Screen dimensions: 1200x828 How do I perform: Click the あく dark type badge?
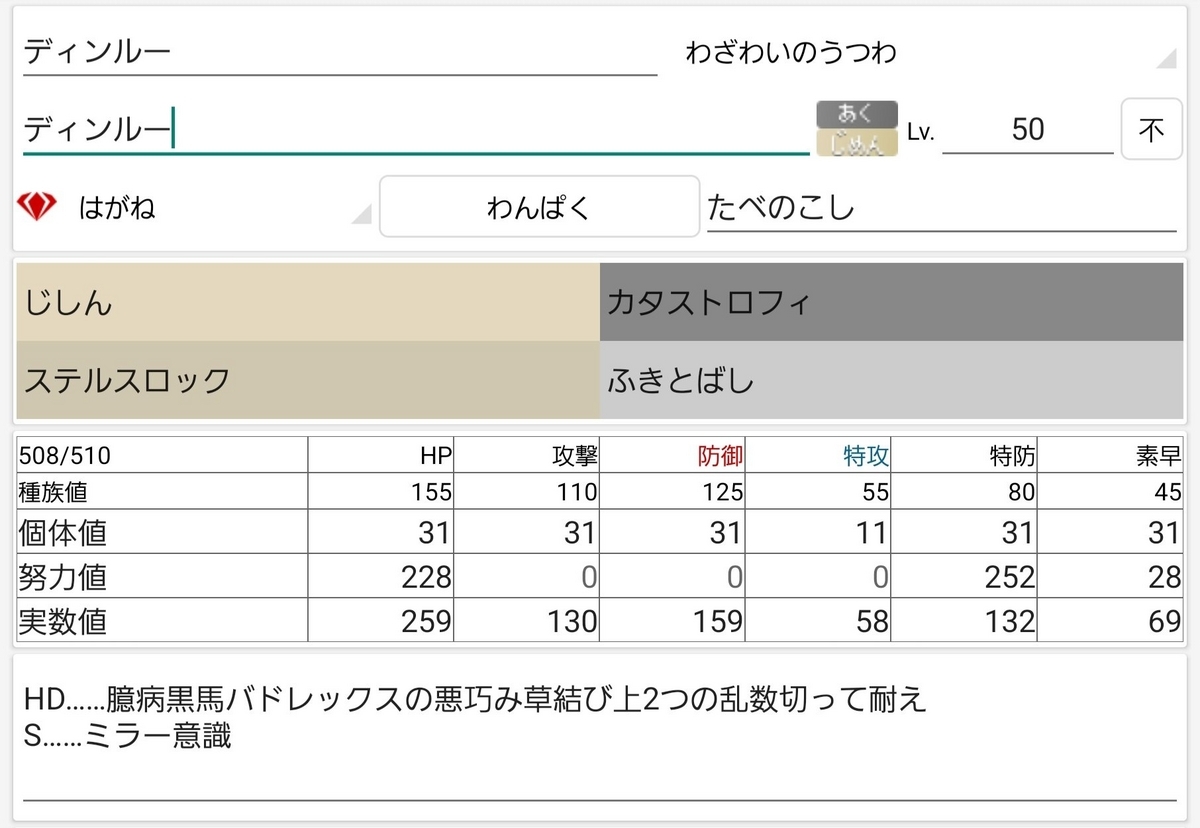coord(857,114)
